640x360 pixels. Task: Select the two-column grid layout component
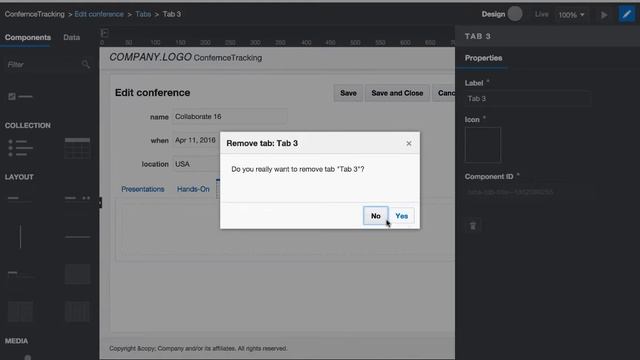pos(20,312)
